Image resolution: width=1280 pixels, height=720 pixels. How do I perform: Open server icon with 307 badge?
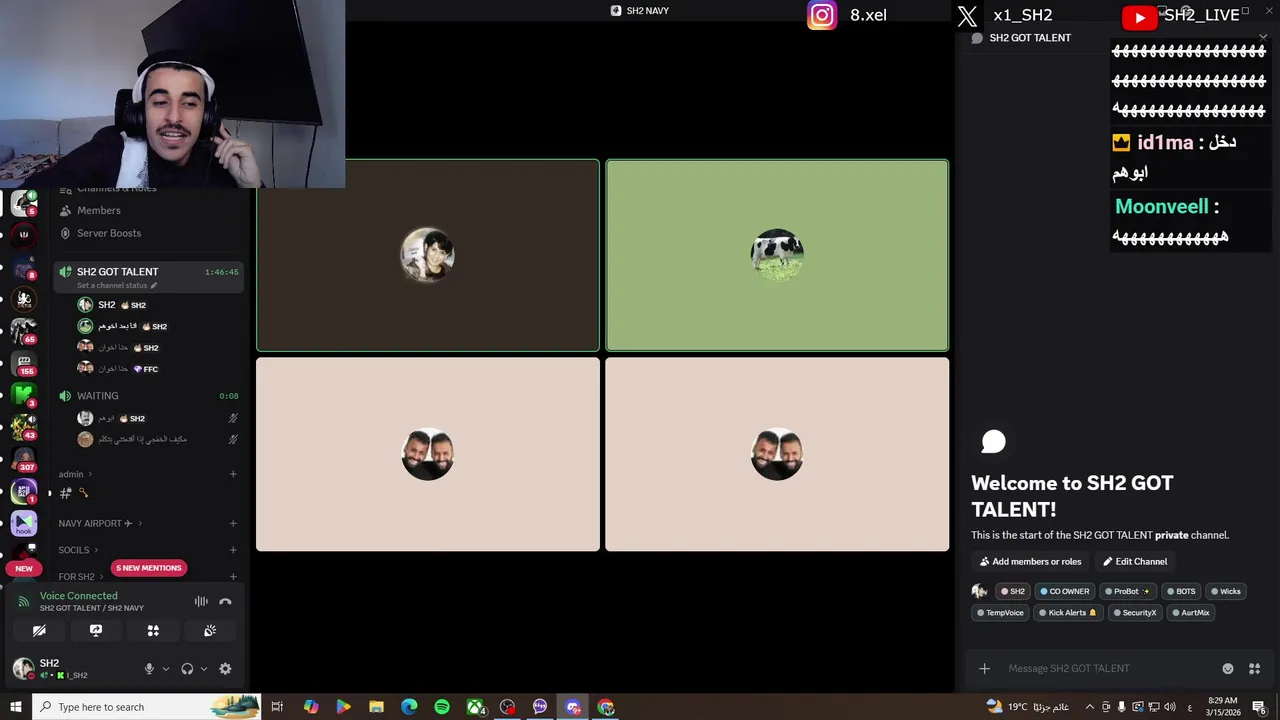click(x=24, y=459)
